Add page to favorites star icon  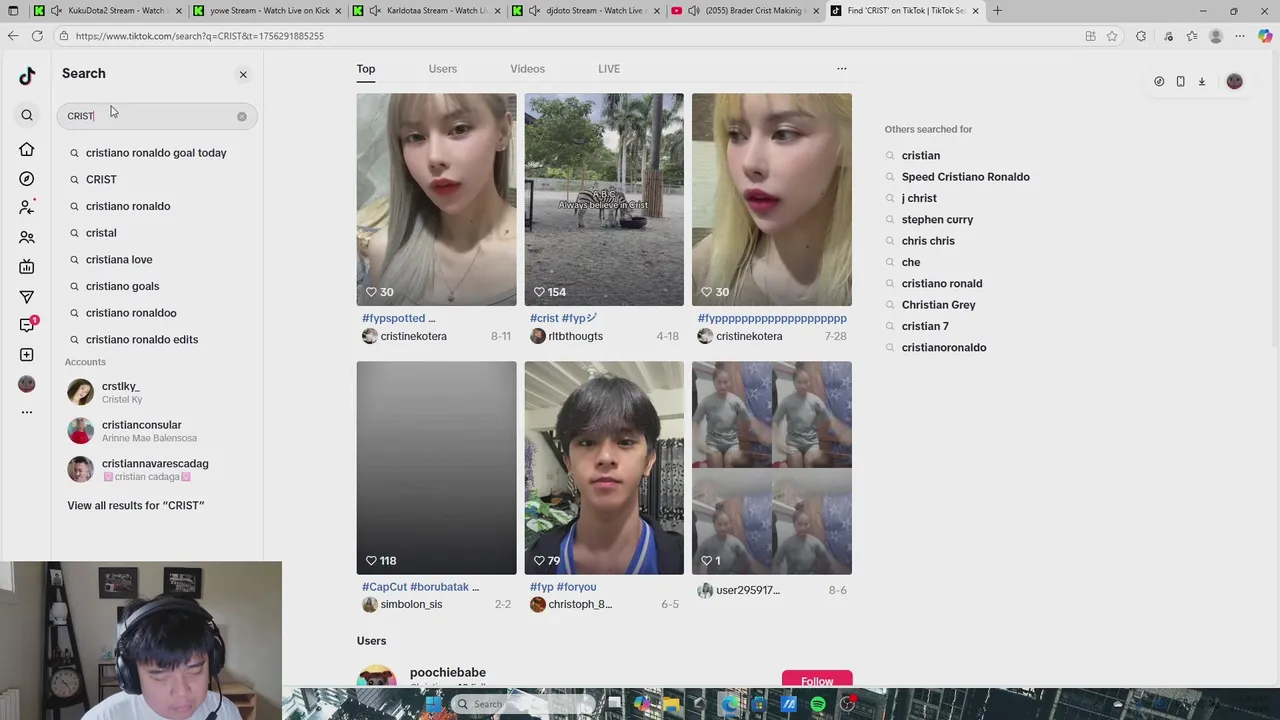1112,36
